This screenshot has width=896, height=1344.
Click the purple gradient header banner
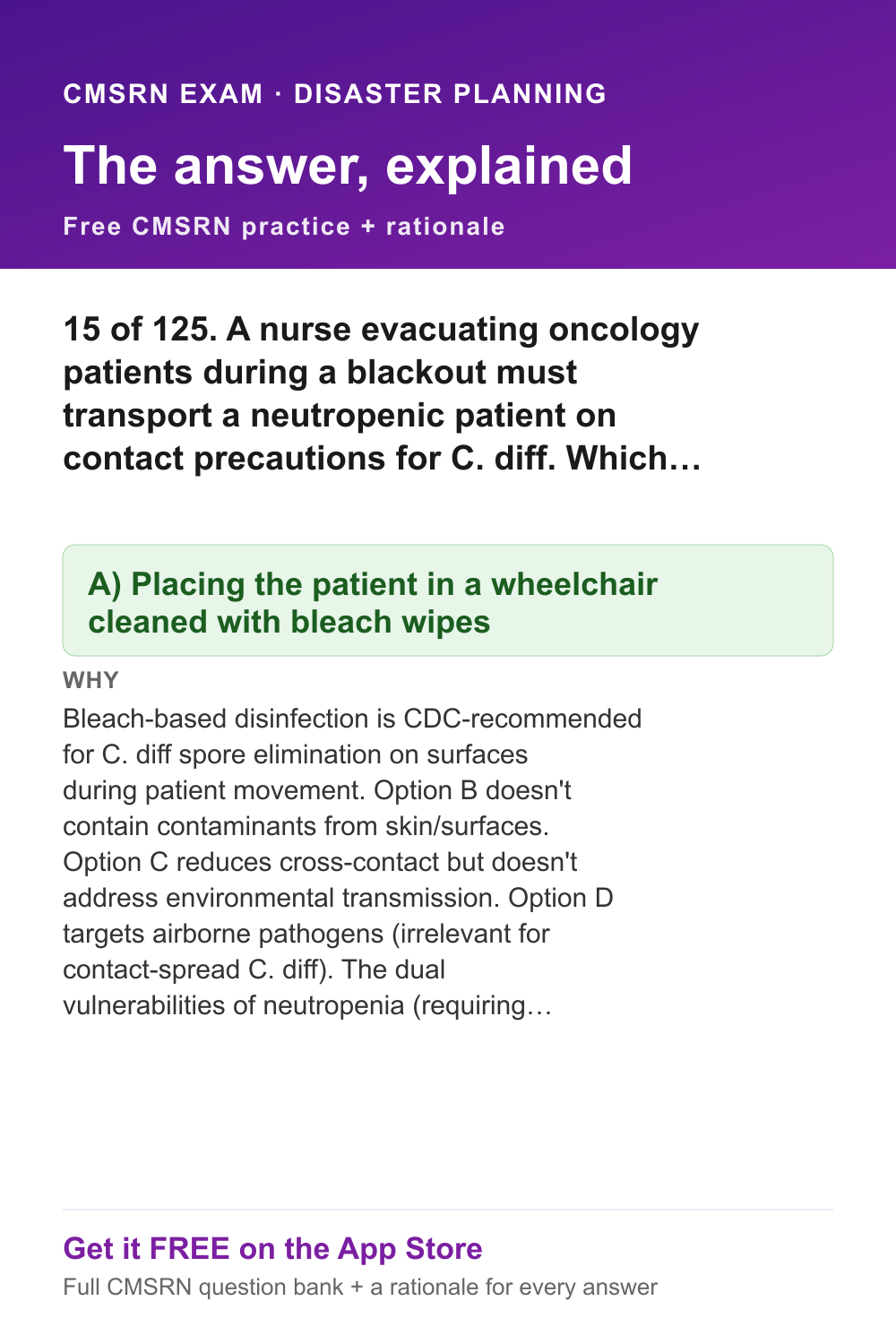pyautogui.click(x=448, y=134)
